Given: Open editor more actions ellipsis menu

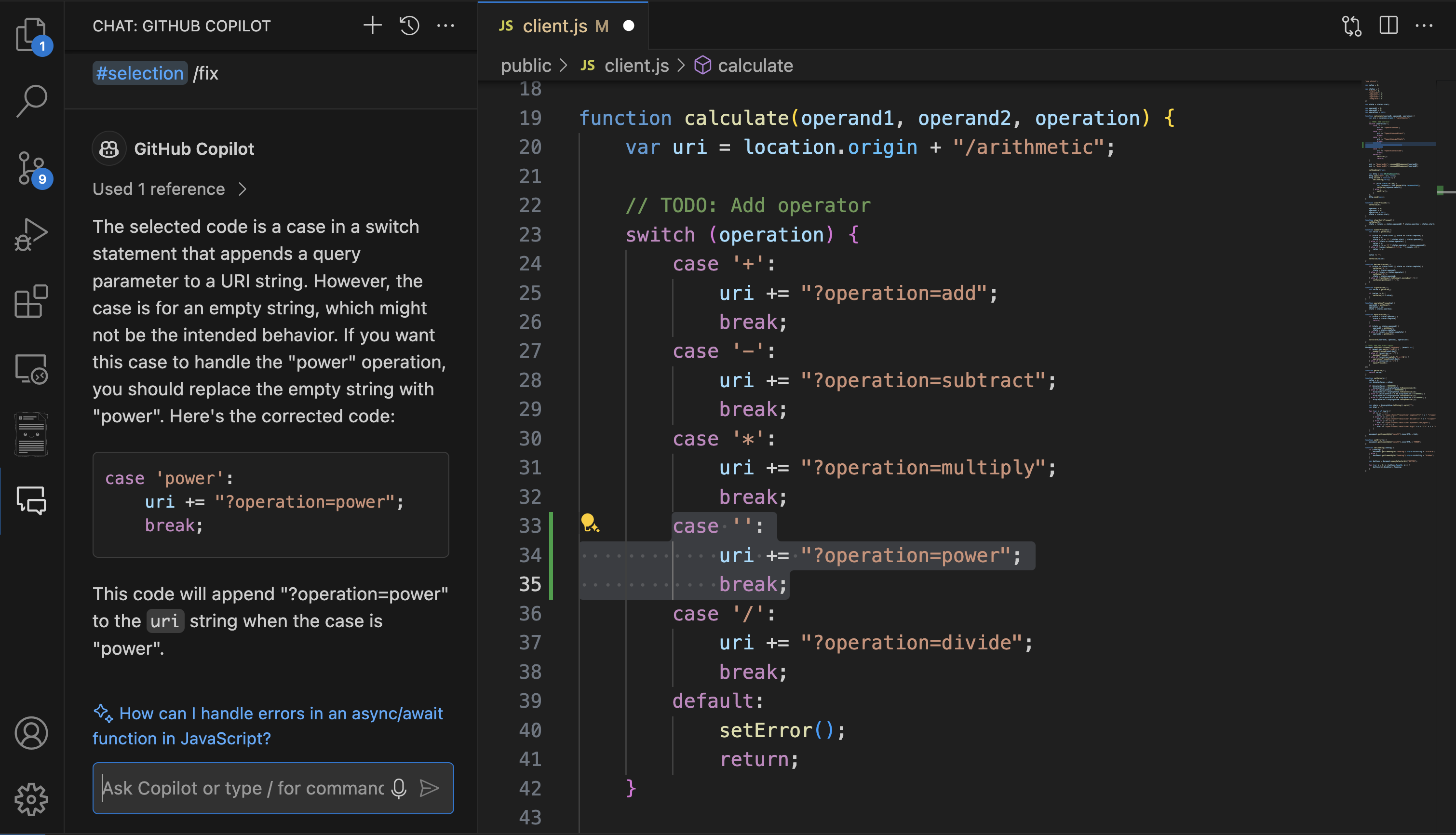Looking at the screenshot, I should (1424, 26).
